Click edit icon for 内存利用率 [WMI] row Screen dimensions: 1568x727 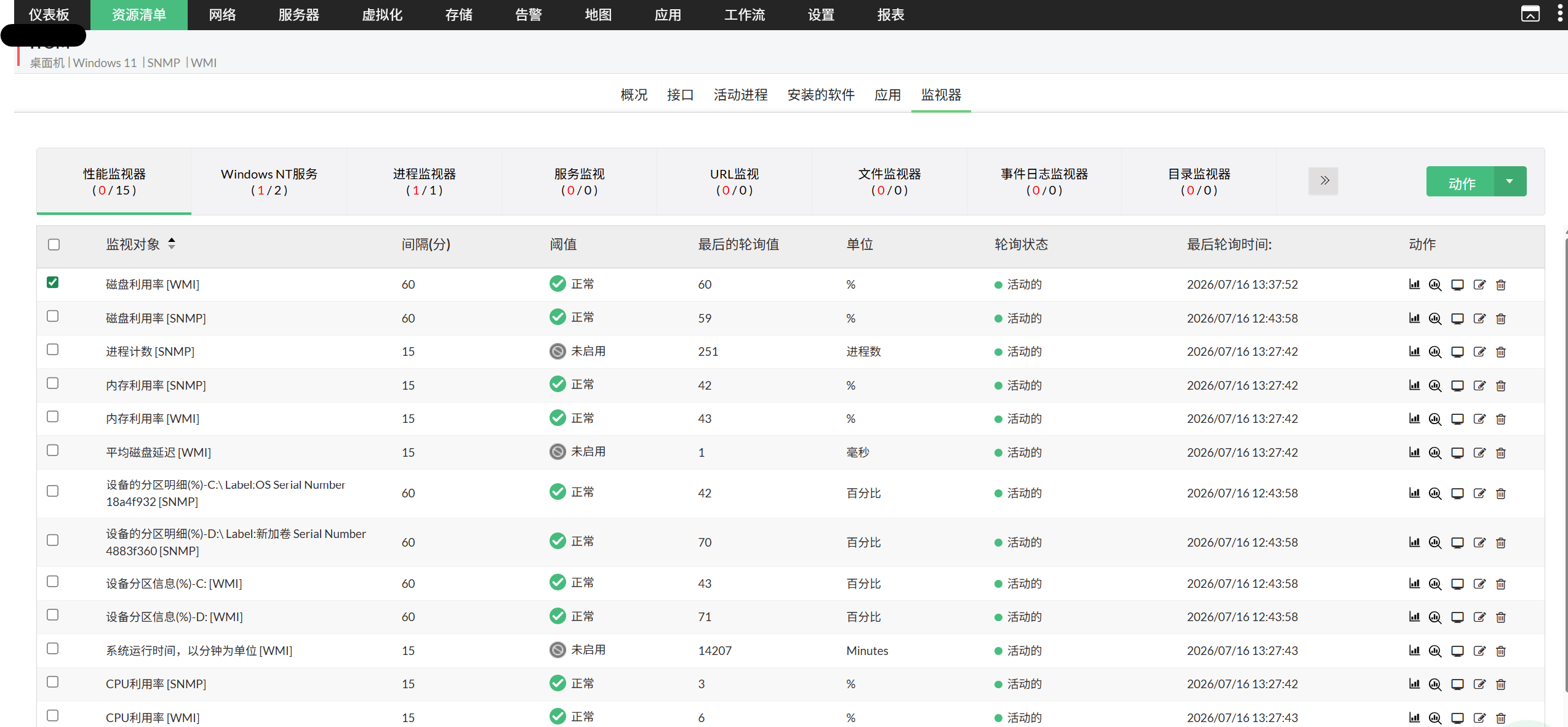click(x=1479, y=419)
